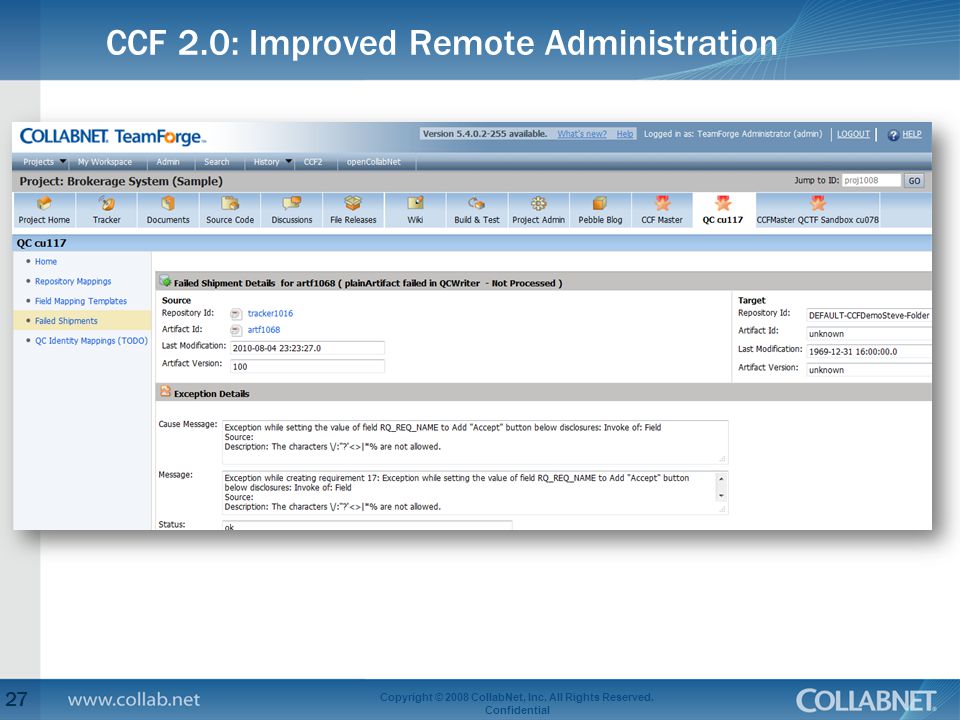960x720 pixels.
Task: Click the Failed Shipment Details header icon
Action: (165, 282)
